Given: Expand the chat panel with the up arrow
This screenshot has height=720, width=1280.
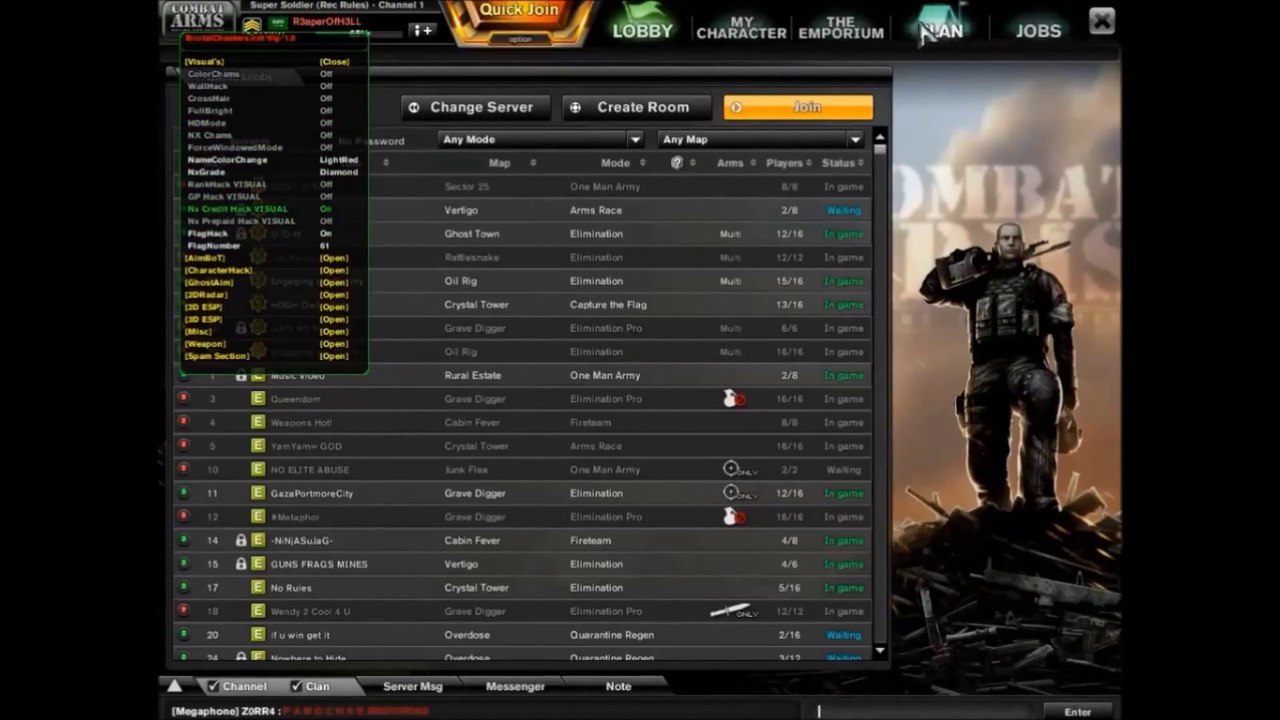Looking at the screenshot, I should point(174,686).
